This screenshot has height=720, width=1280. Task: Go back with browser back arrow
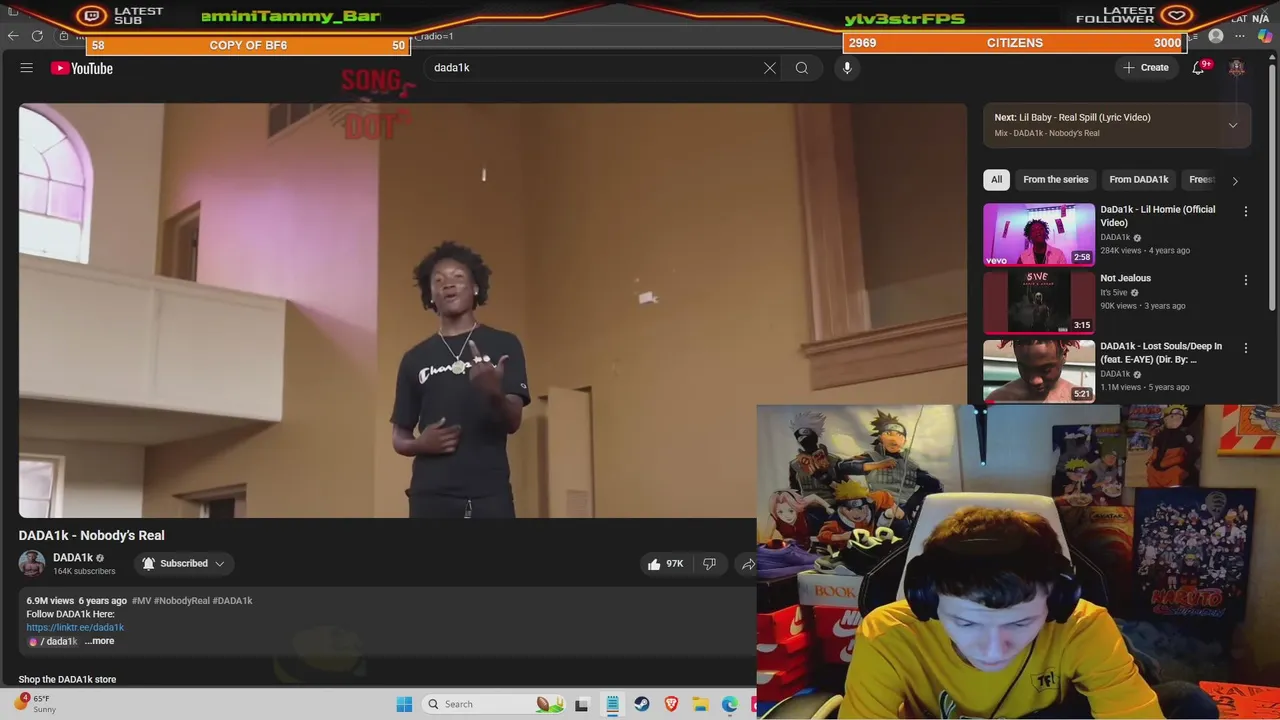13,36
